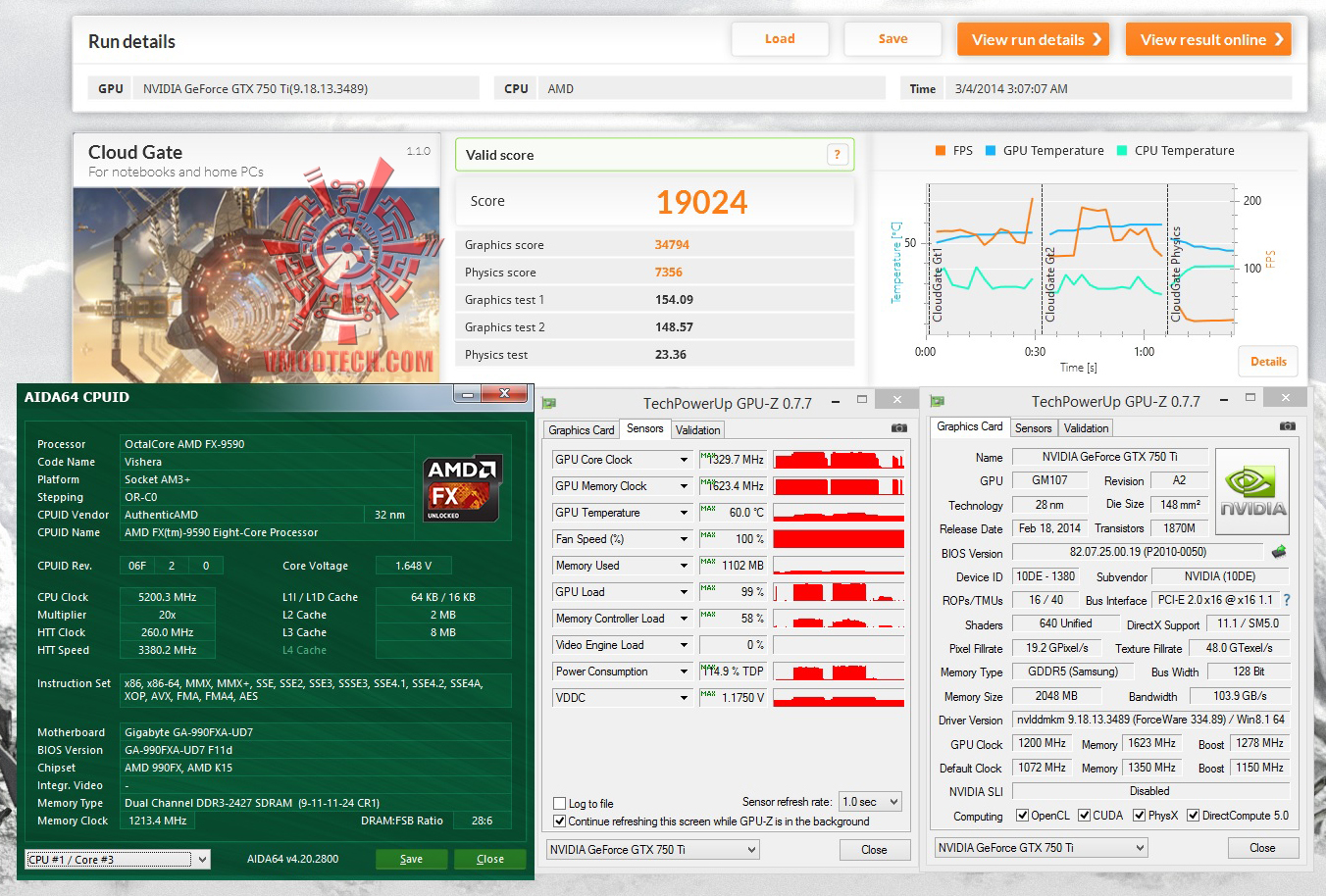Open the Video Engine Load dropdown

[684, 645]
